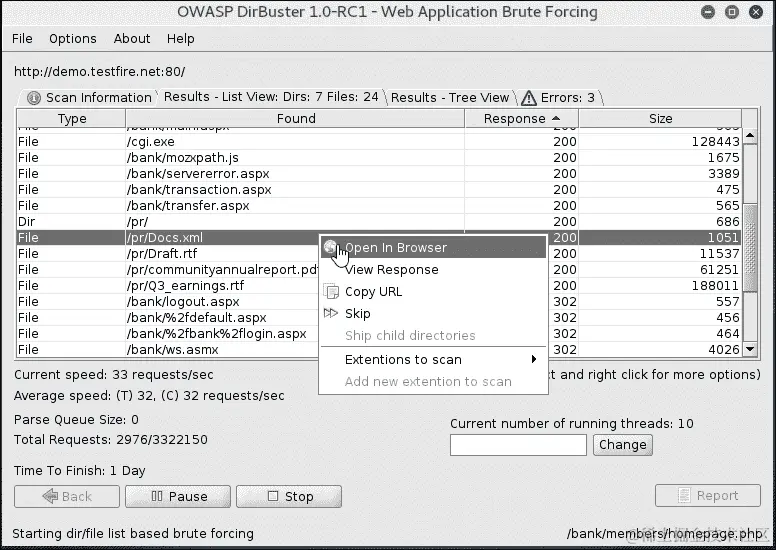776x550 pixels.
Task: Select the /bank/mozxpath.js row
Action: 379,157
